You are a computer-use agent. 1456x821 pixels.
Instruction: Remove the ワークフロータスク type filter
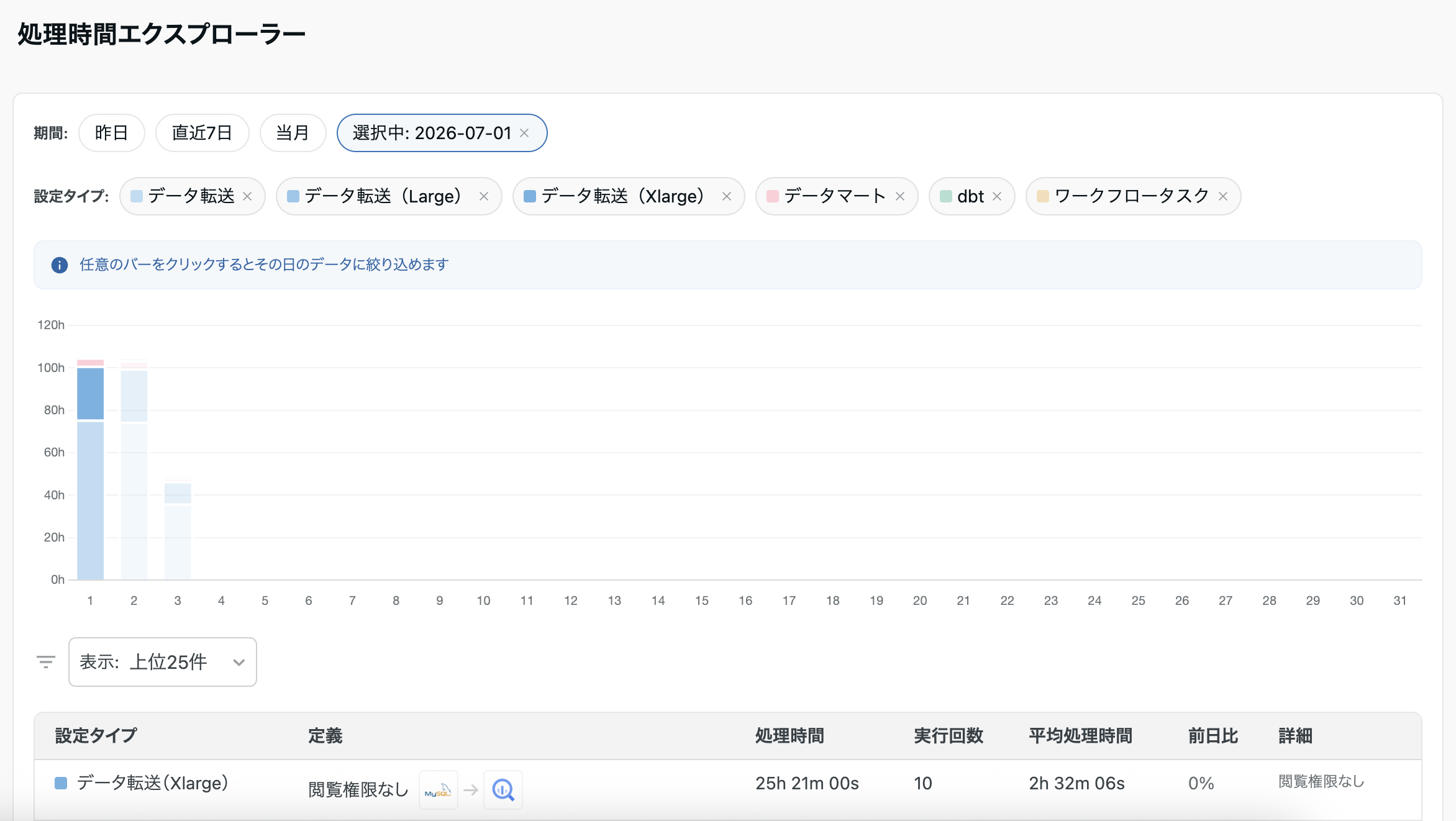coord(1223,196)
